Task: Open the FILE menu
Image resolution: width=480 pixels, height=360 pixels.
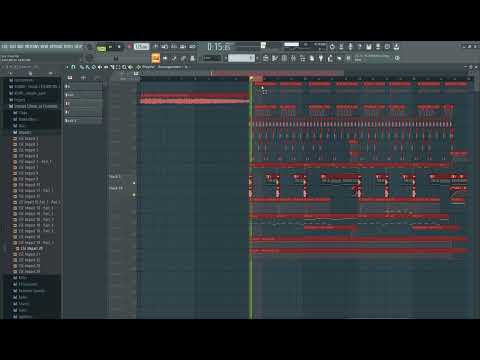Action: [5, 46]
